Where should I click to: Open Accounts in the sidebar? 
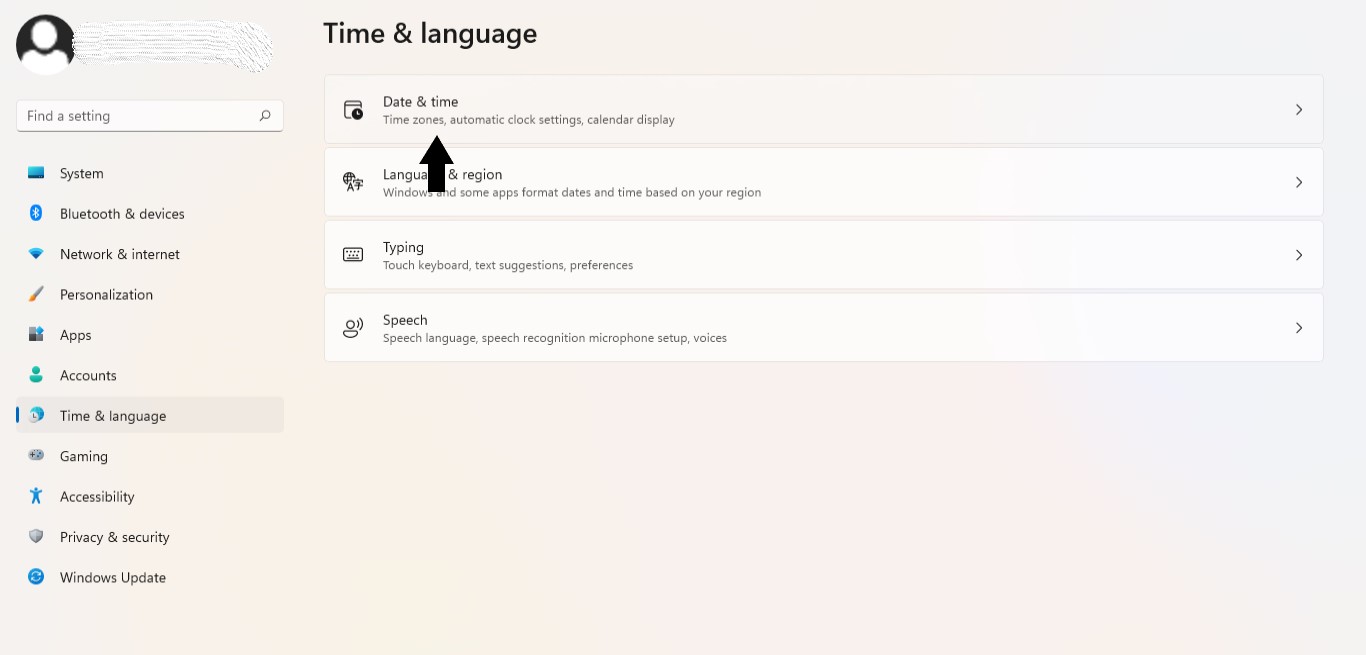point(150,375)
